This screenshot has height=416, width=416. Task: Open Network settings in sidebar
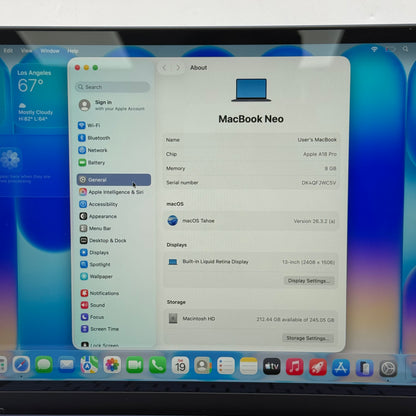[x=93, y=150]
